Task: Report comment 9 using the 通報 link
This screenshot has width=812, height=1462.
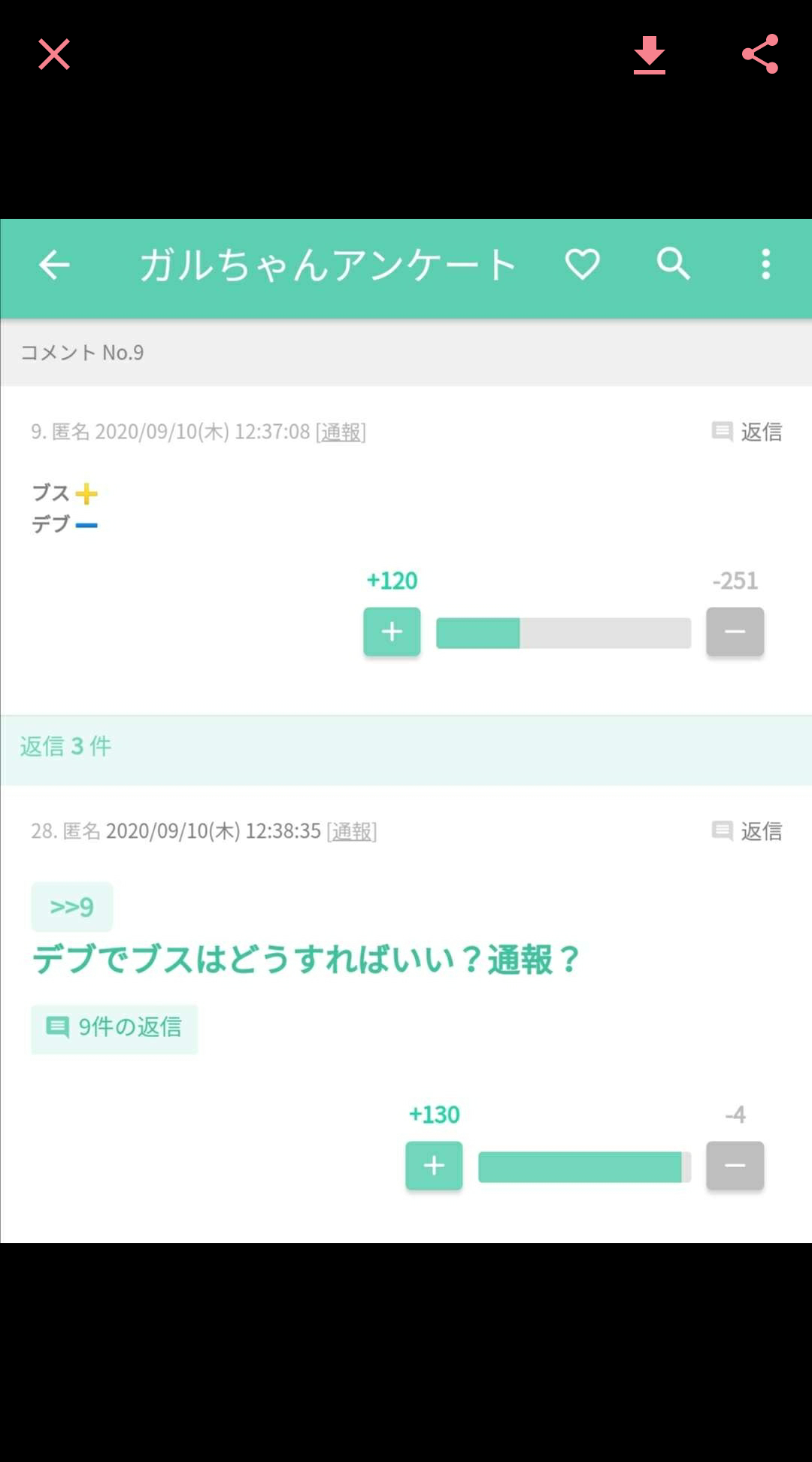Action: click(341, 432)
